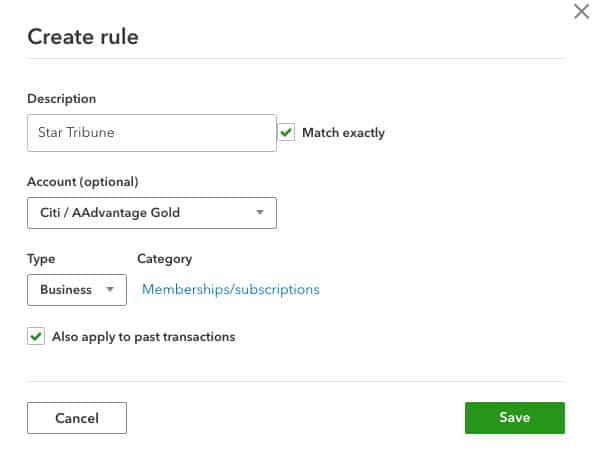Click the Type label above Business

coord(41,259)
